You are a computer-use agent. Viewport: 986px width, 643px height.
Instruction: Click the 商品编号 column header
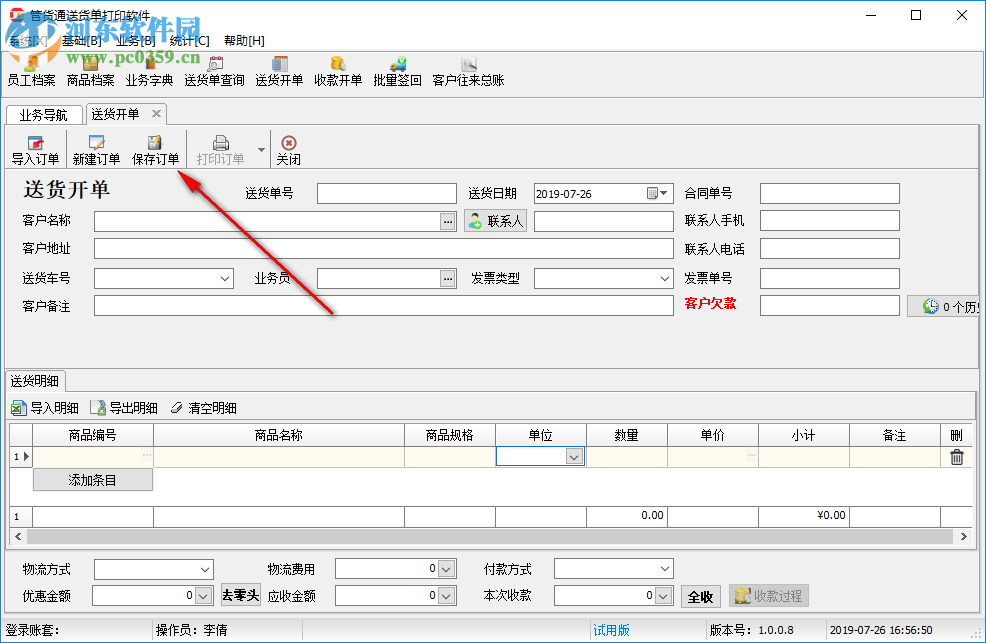point(93,435)
